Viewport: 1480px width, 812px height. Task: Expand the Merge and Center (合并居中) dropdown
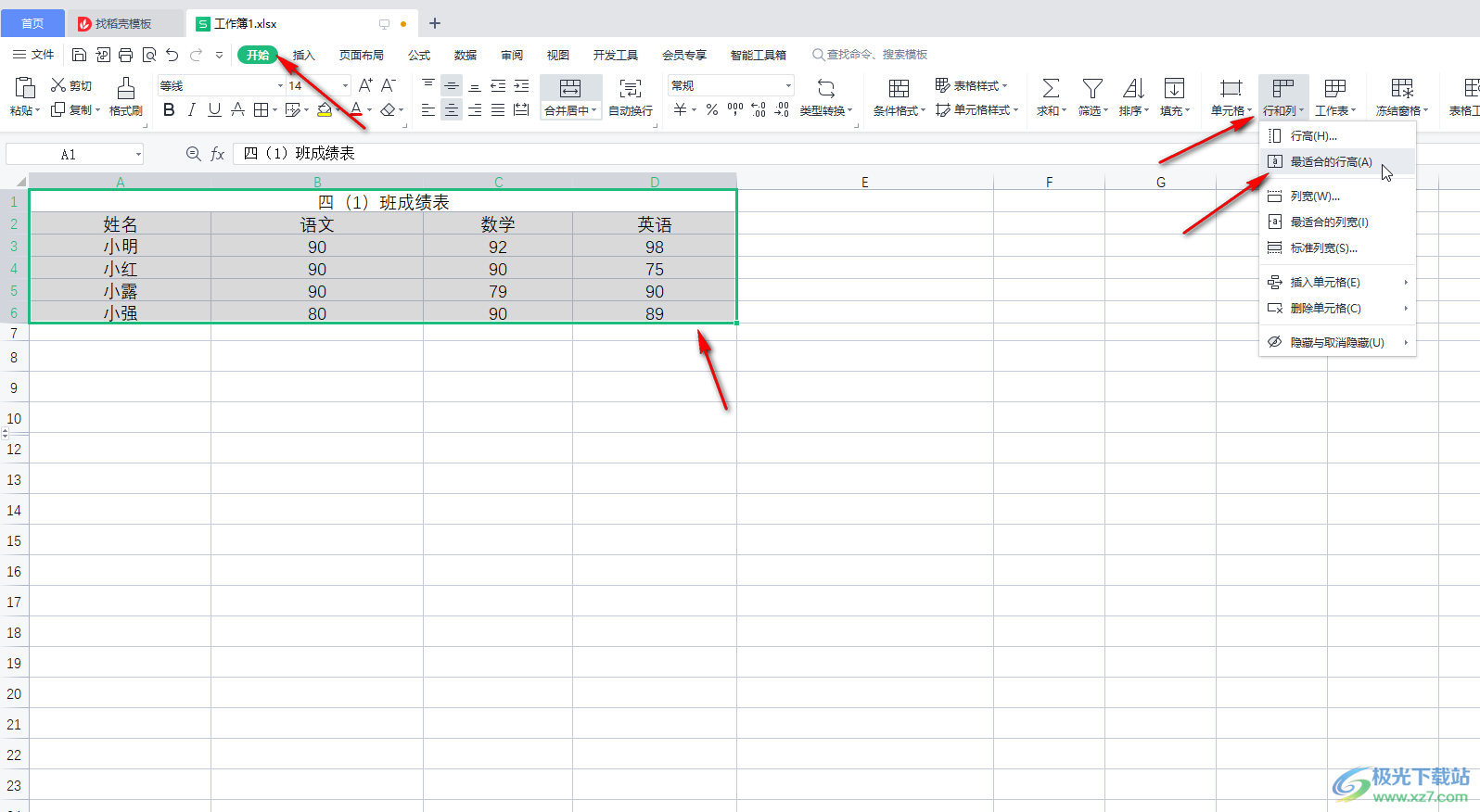click(x=594, y=110)
